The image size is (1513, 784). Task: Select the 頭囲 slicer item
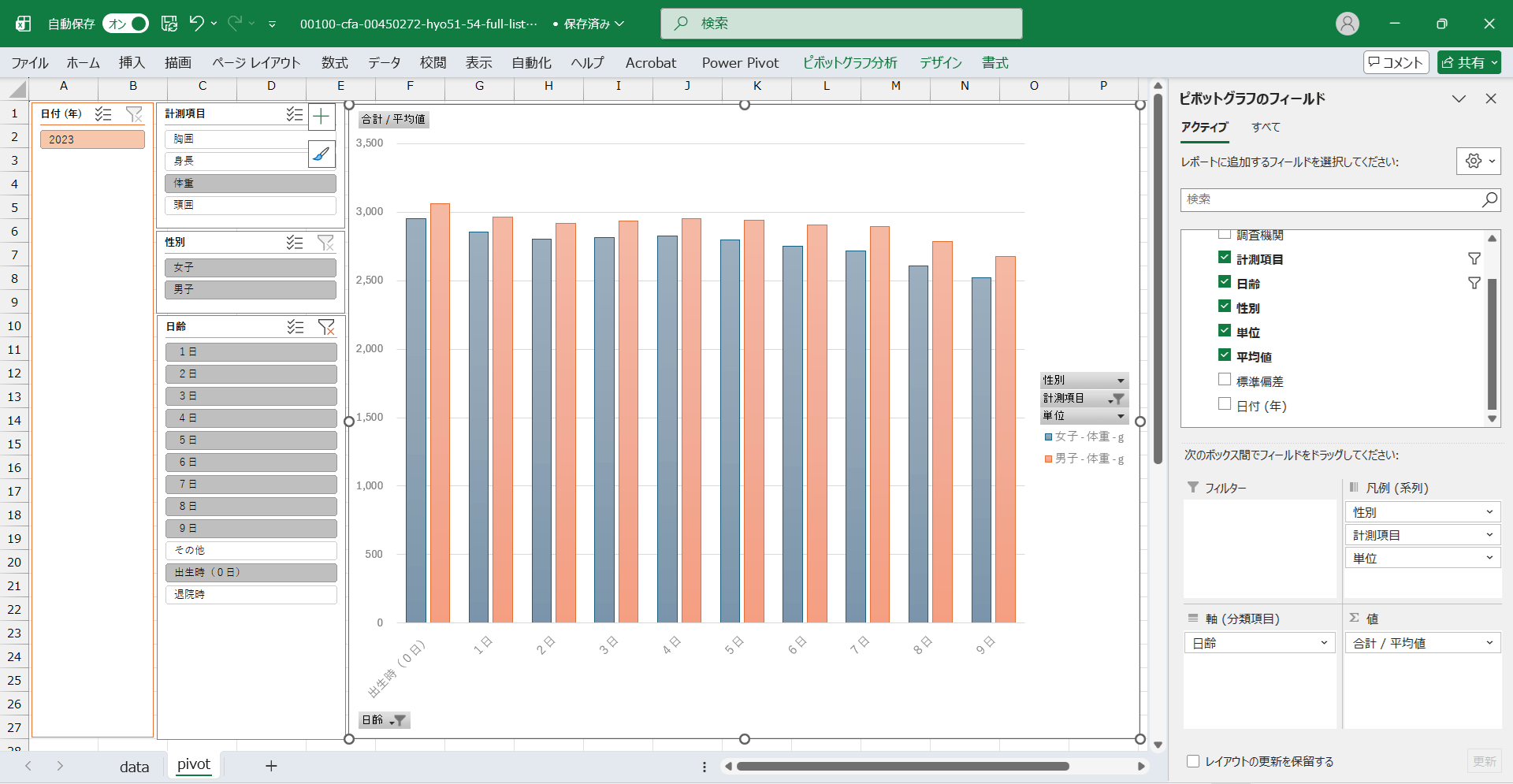coord(251,205)
